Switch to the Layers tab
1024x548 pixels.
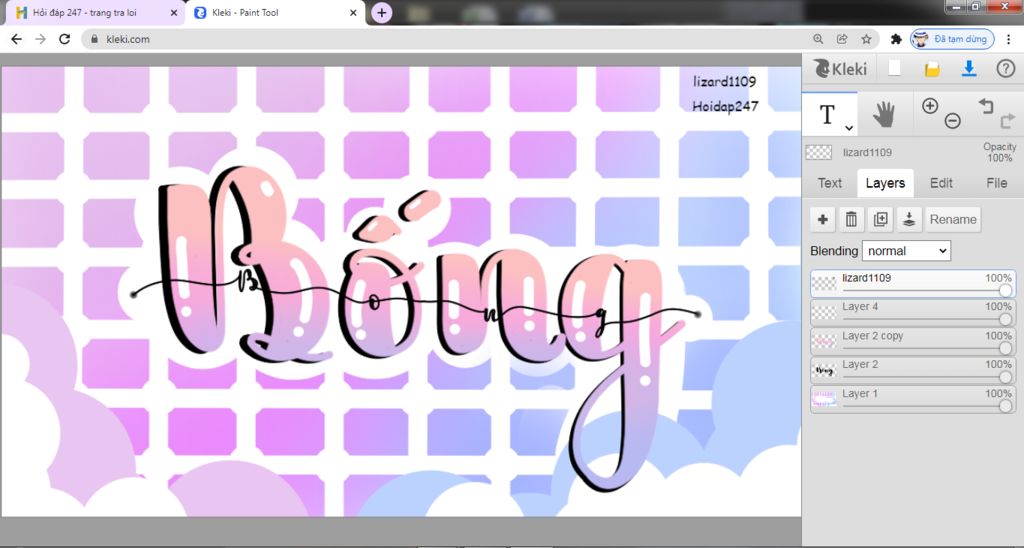coord(885,183)
